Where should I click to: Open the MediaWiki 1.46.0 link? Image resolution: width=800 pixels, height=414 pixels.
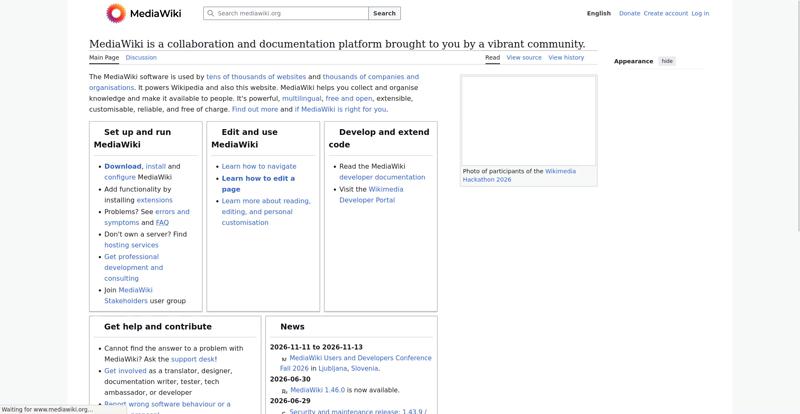pyautogui.click(x=317, y=390)
